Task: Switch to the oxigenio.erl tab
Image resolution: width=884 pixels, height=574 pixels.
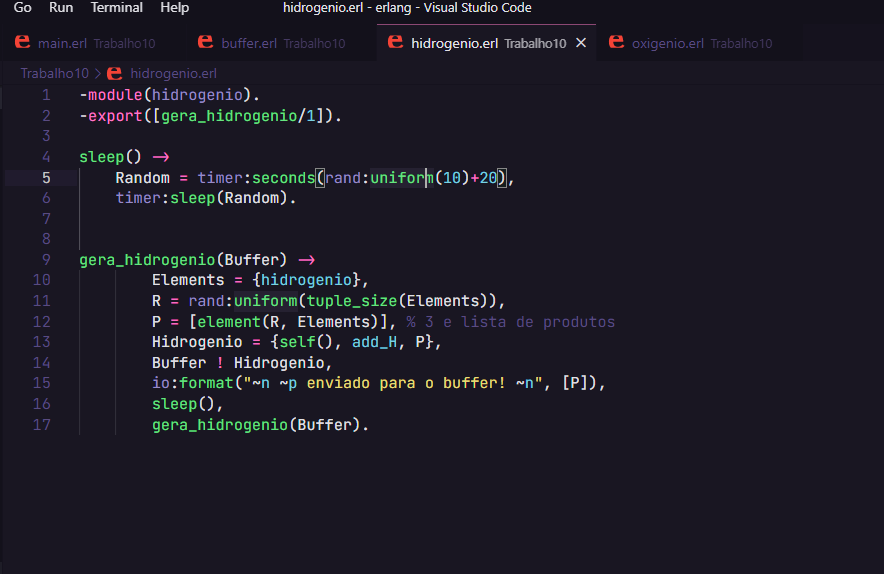Action: (x=692, y=43)
